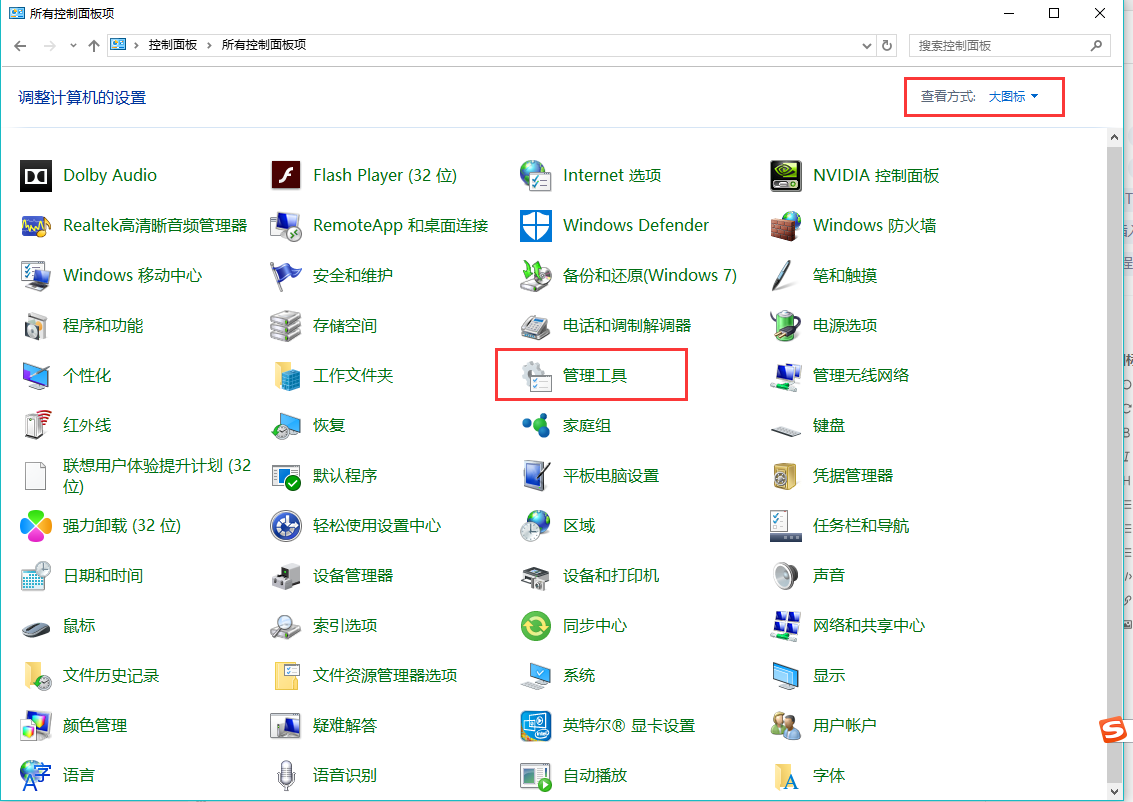
Task: Click the 电话和调制解调器 icon
Action: pyautogui.click(x=536, y=326)
